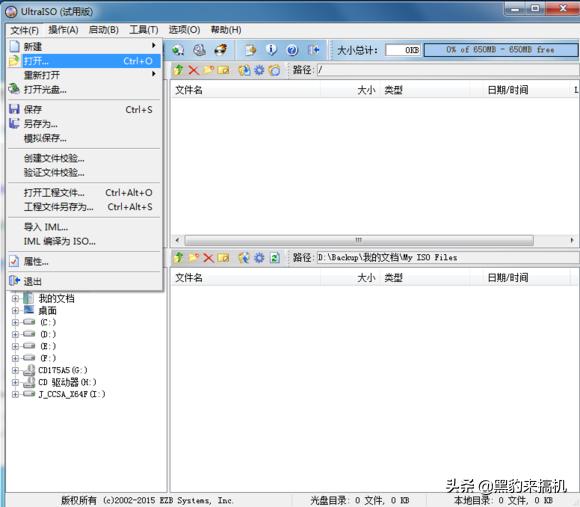Select 保存 Ctrl+S menu entry
The height and width of the screenshot is (507, 580).
(84, 109)
